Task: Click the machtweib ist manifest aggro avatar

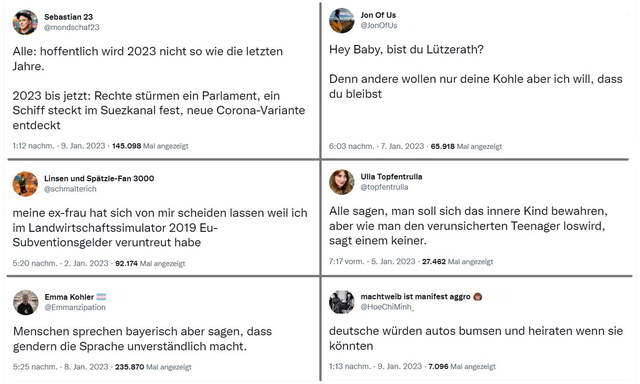Action: (342, 302)
